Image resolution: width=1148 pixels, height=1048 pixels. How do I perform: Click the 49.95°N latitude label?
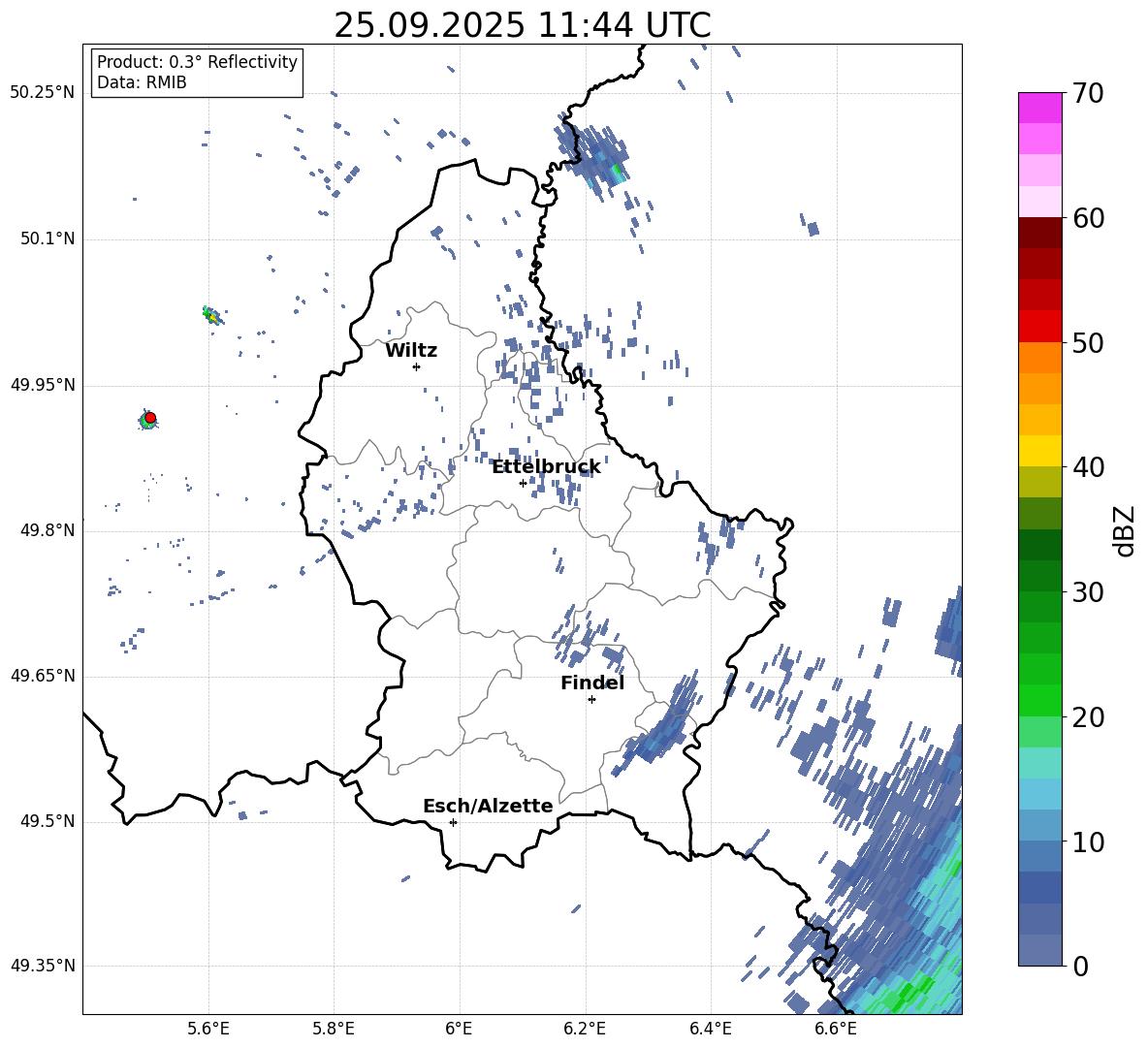click(43, 384)
